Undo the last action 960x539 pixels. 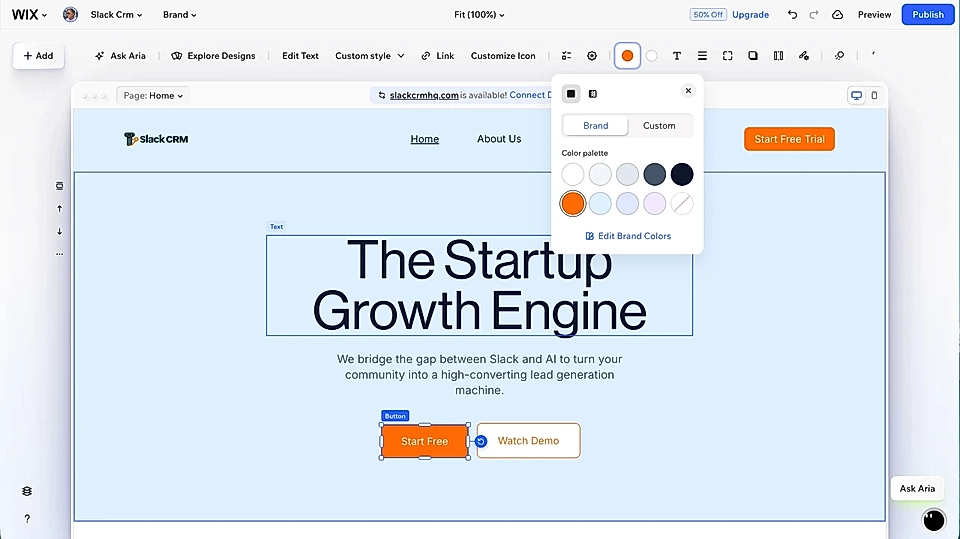(x=792, y=14)
